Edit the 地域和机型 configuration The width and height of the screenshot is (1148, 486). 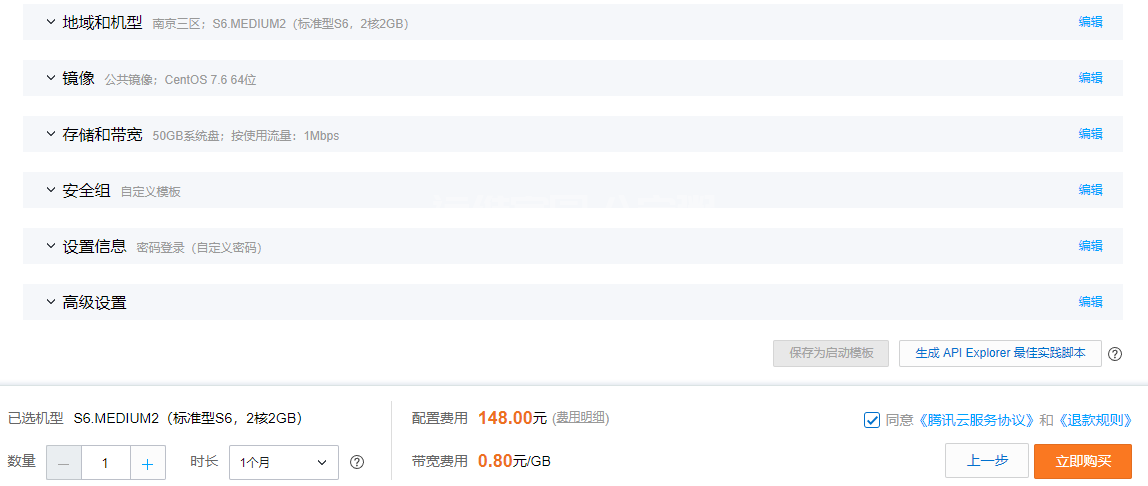pos(1090,22)
